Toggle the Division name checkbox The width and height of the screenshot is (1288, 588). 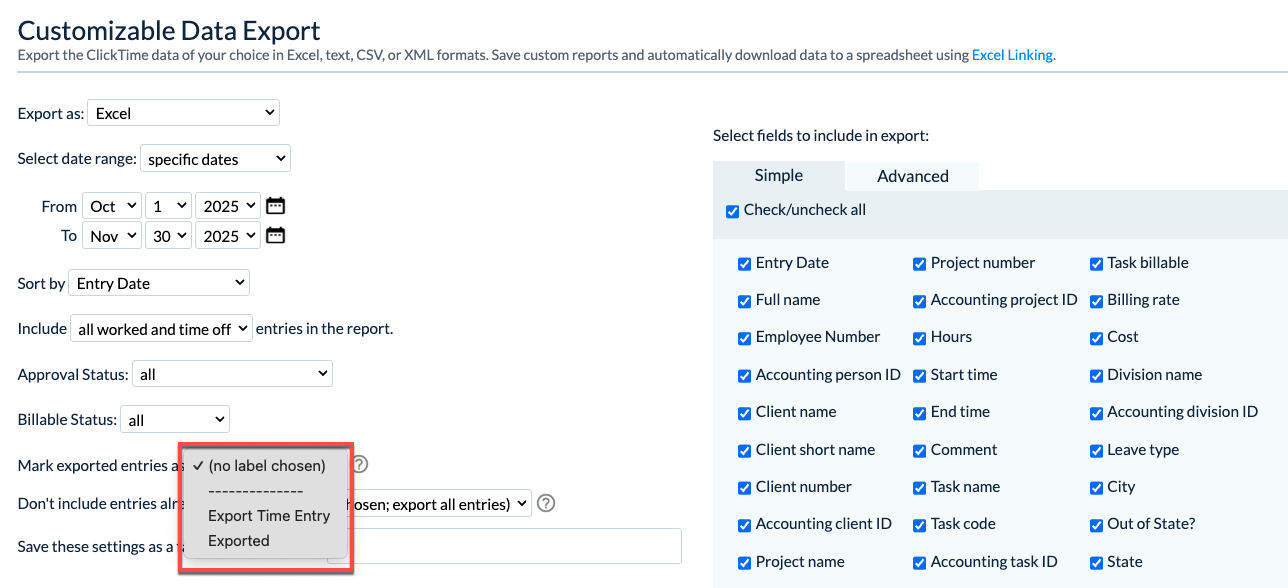(x=1097, y=376)
